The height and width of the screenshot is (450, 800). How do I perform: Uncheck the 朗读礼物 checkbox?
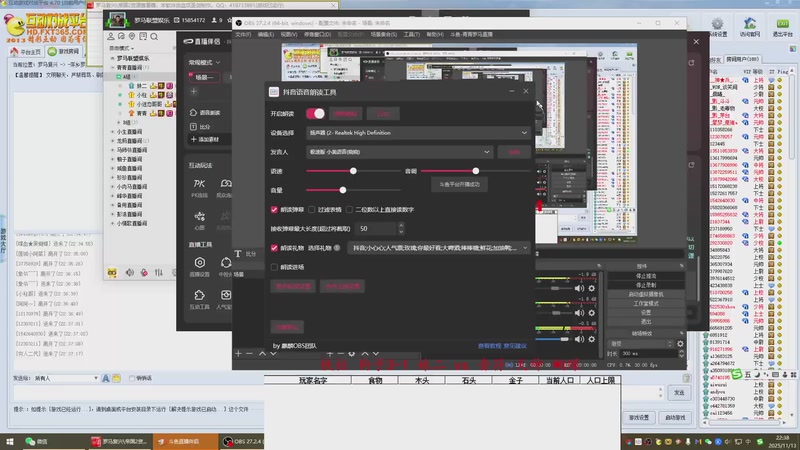[x=274, y=248]
